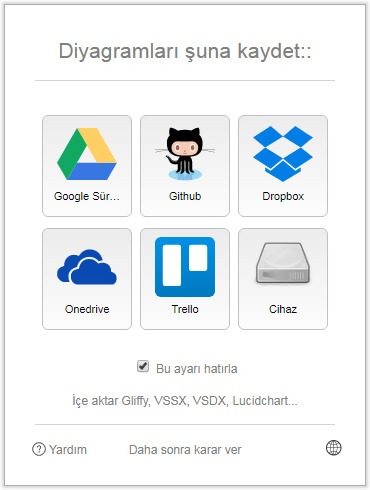The image size is (370, 490).
Task: Click the 'Dropbox' text label
Action: pyautogui.click(x=283, y=196)
